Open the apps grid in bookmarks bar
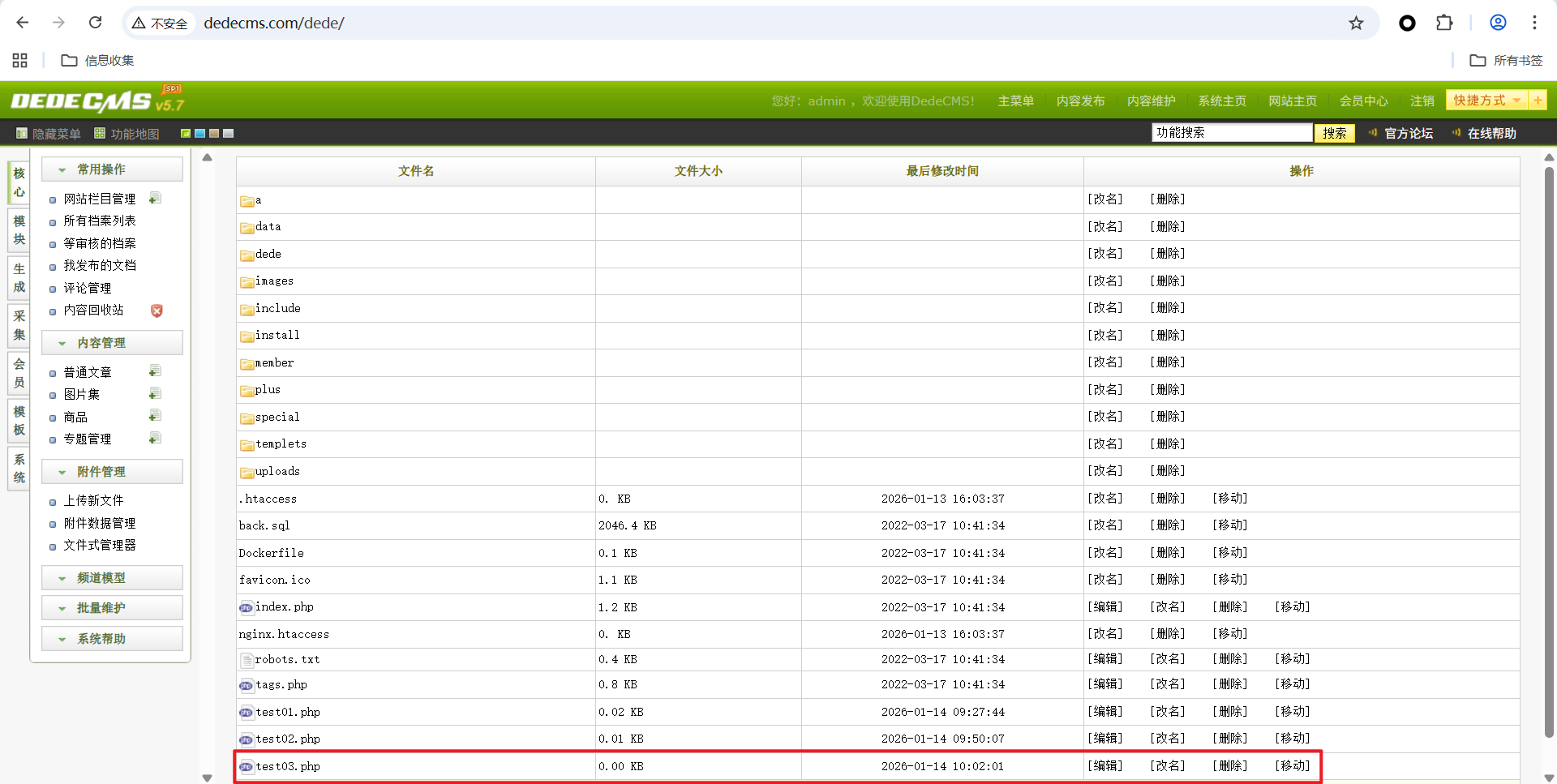This screenshot has height=784, width=1557. [x=20, y=60]
